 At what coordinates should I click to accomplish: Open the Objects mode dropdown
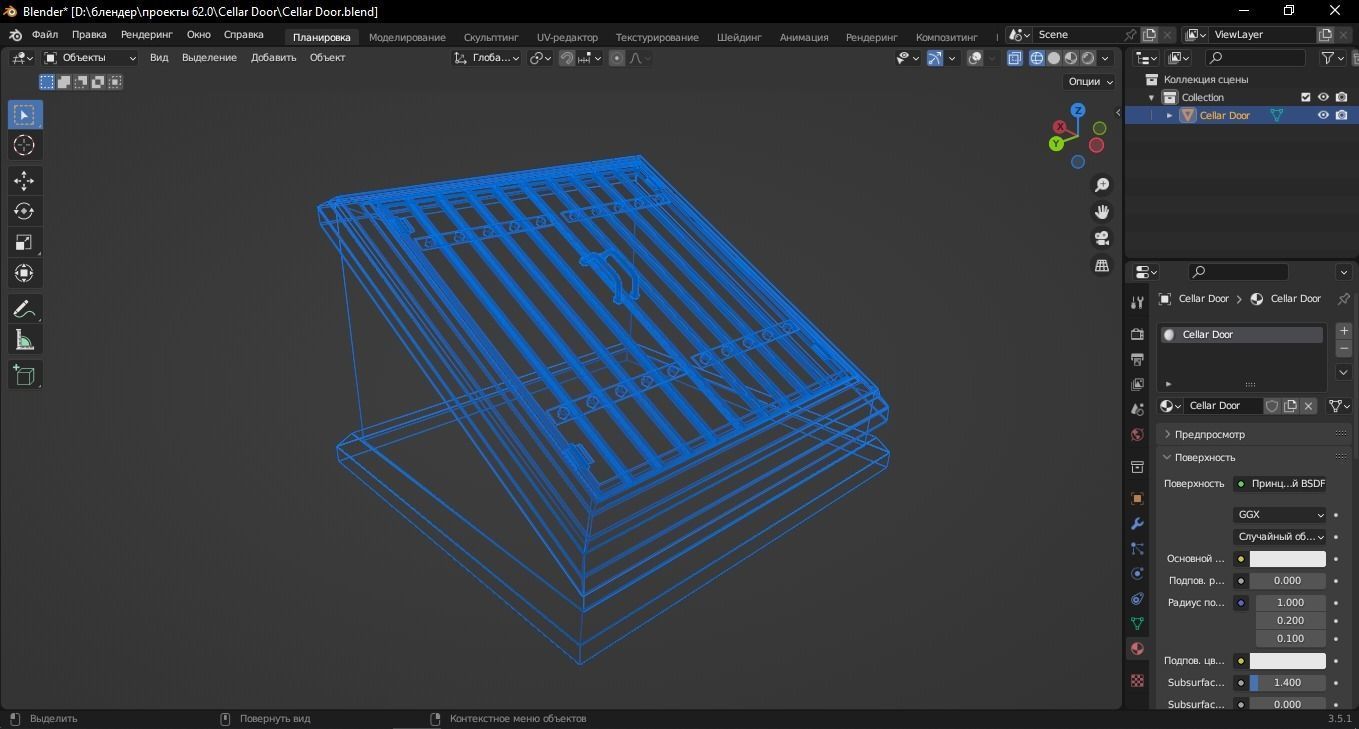pyautogui.click(x=90, y=58)
